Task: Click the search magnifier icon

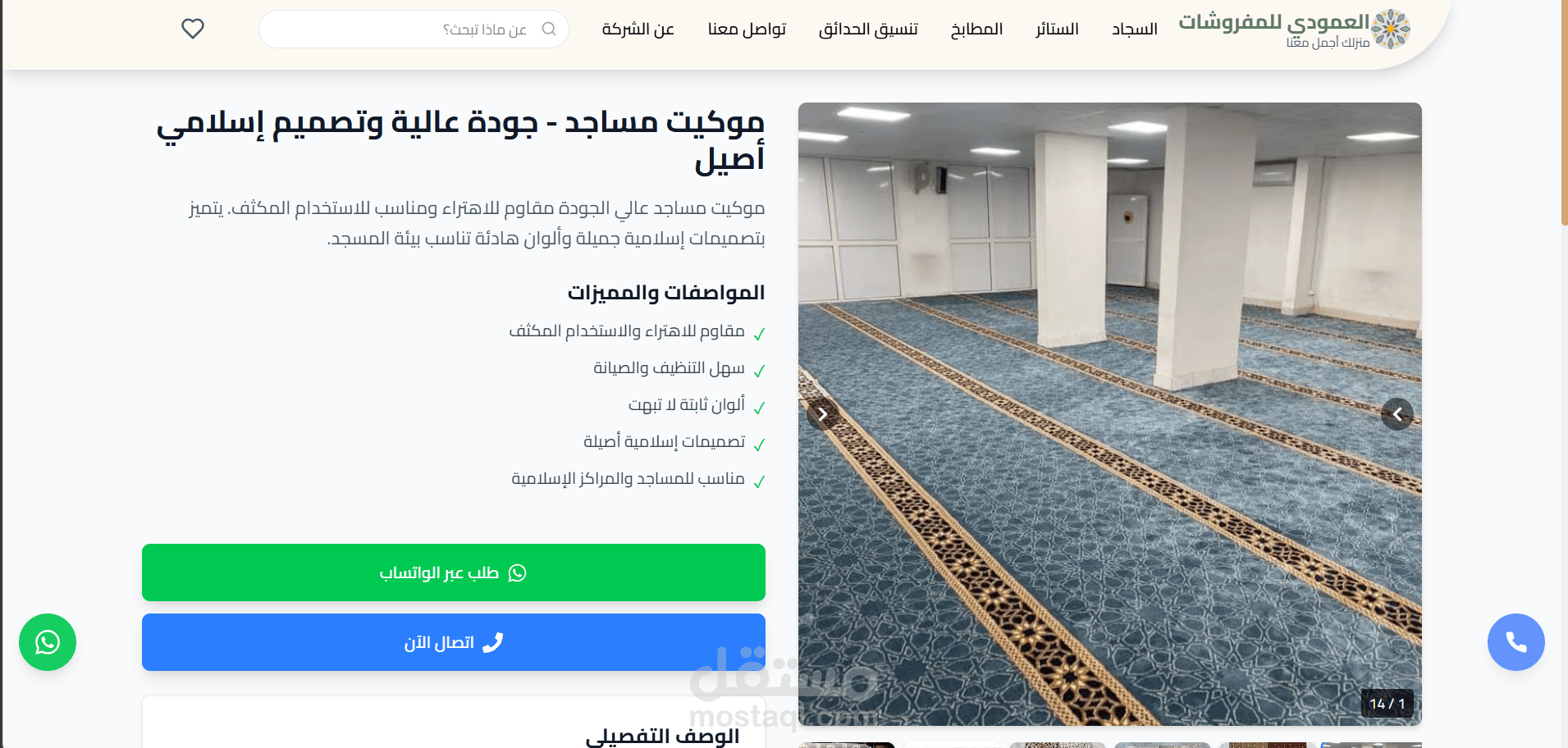Action: (549, 30)
